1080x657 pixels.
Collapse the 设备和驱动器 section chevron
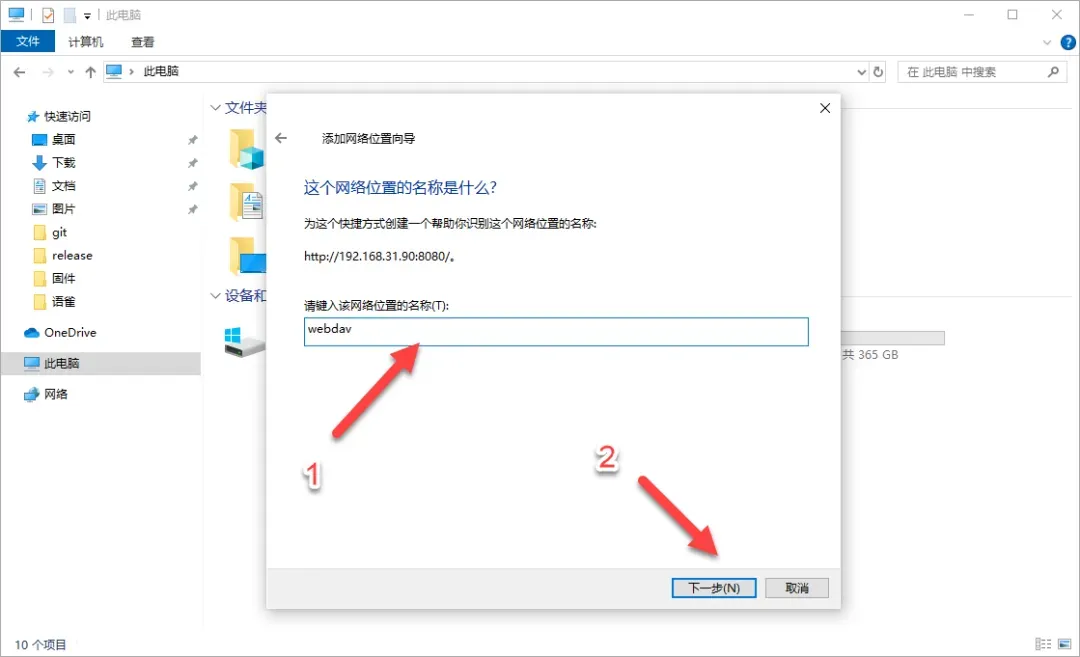click(215, 295)
